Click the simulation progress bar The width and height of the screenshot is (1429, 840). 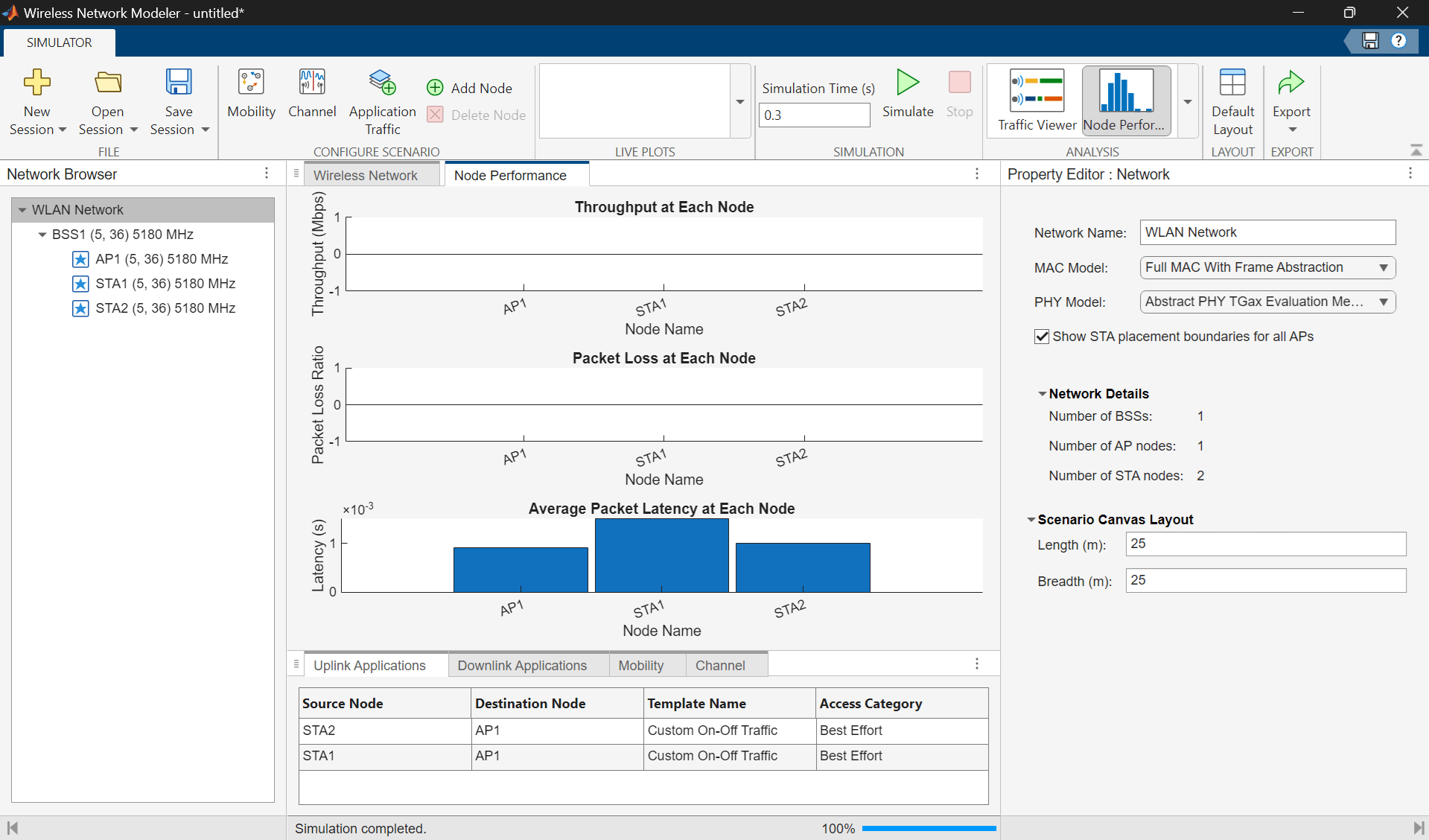pyautogui.click(x=928, y=828)
